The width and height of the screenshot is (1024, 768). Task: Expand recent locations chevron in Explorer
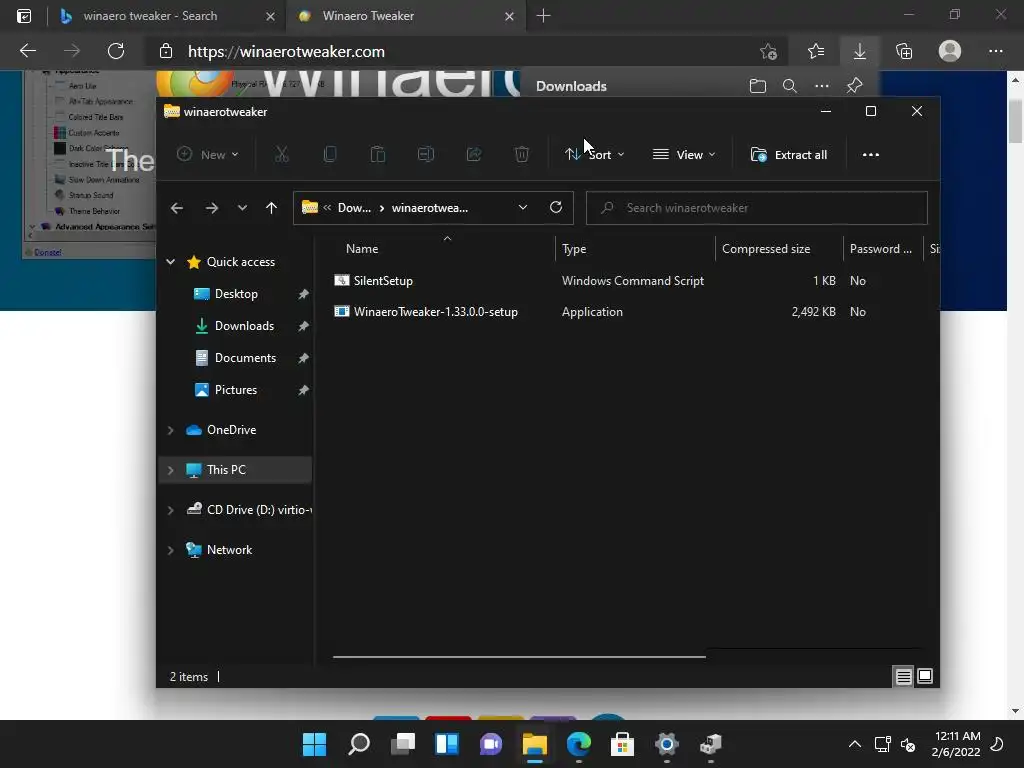[242, 208]
